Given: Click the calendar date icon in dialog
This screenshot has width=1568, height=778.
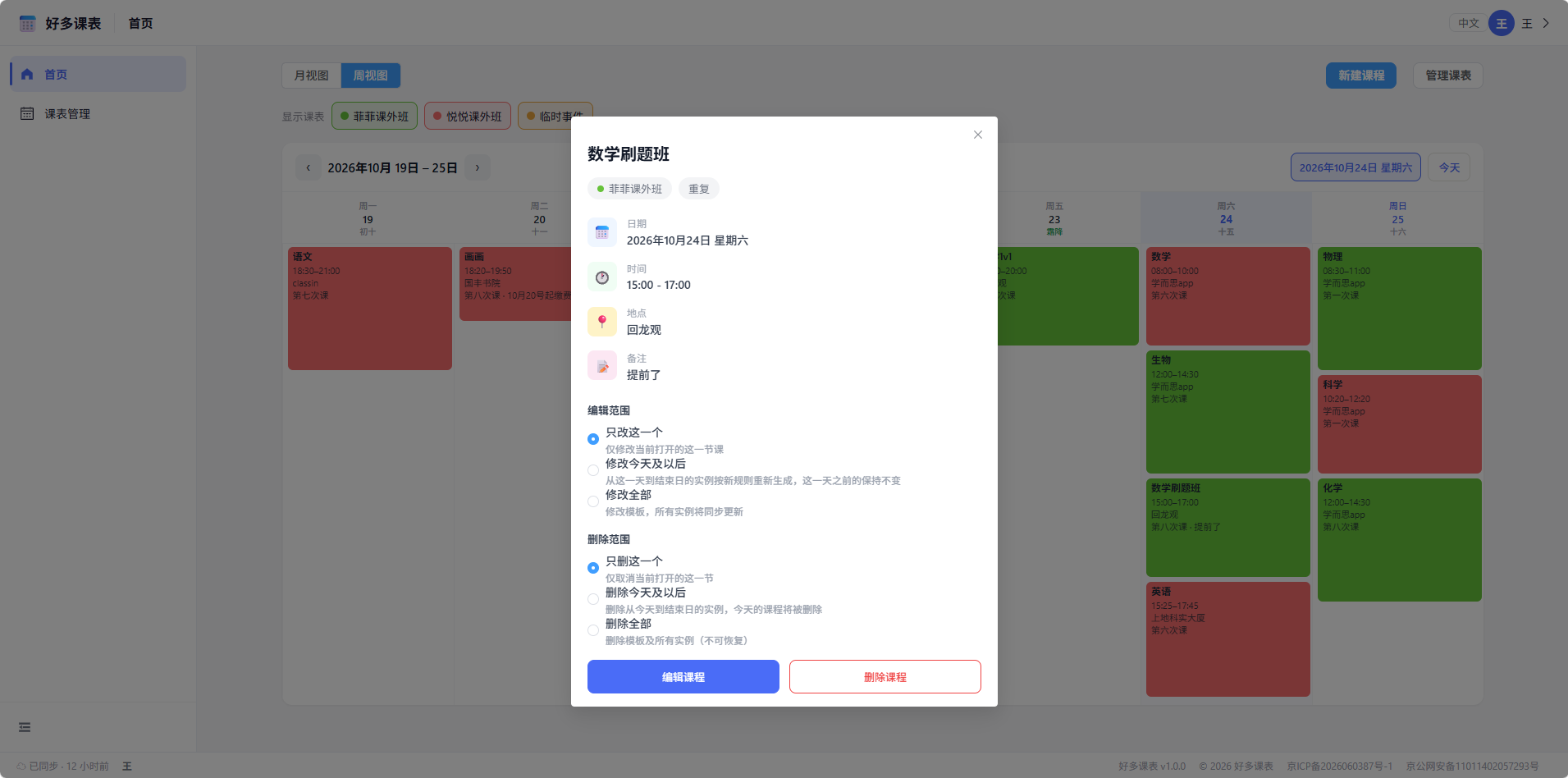Looking at the screenshot, I should 601,232.
